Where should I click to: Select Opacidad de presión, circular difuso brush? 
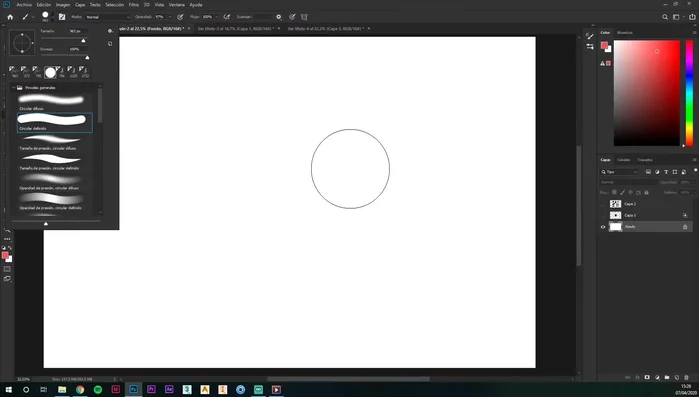(x=54, y=182)
